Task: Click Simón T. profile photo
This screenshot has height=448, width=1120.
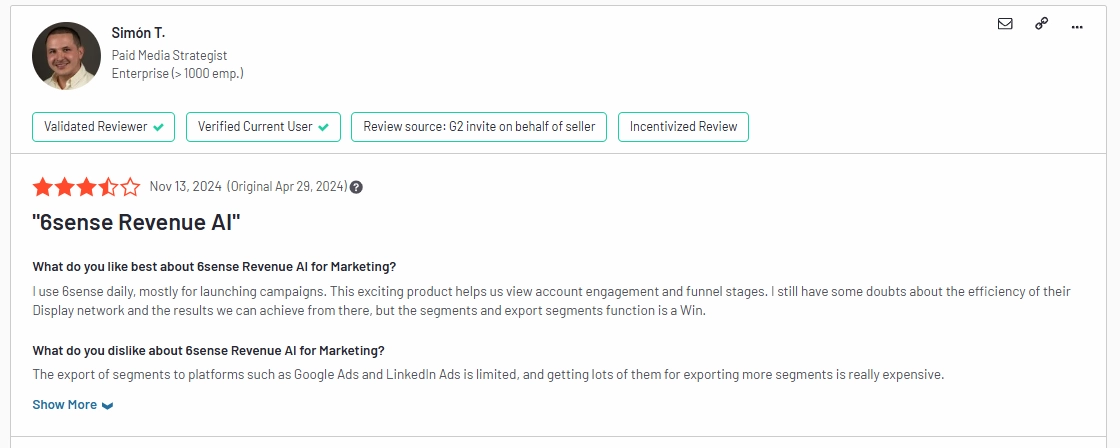Action: (66, 56)
